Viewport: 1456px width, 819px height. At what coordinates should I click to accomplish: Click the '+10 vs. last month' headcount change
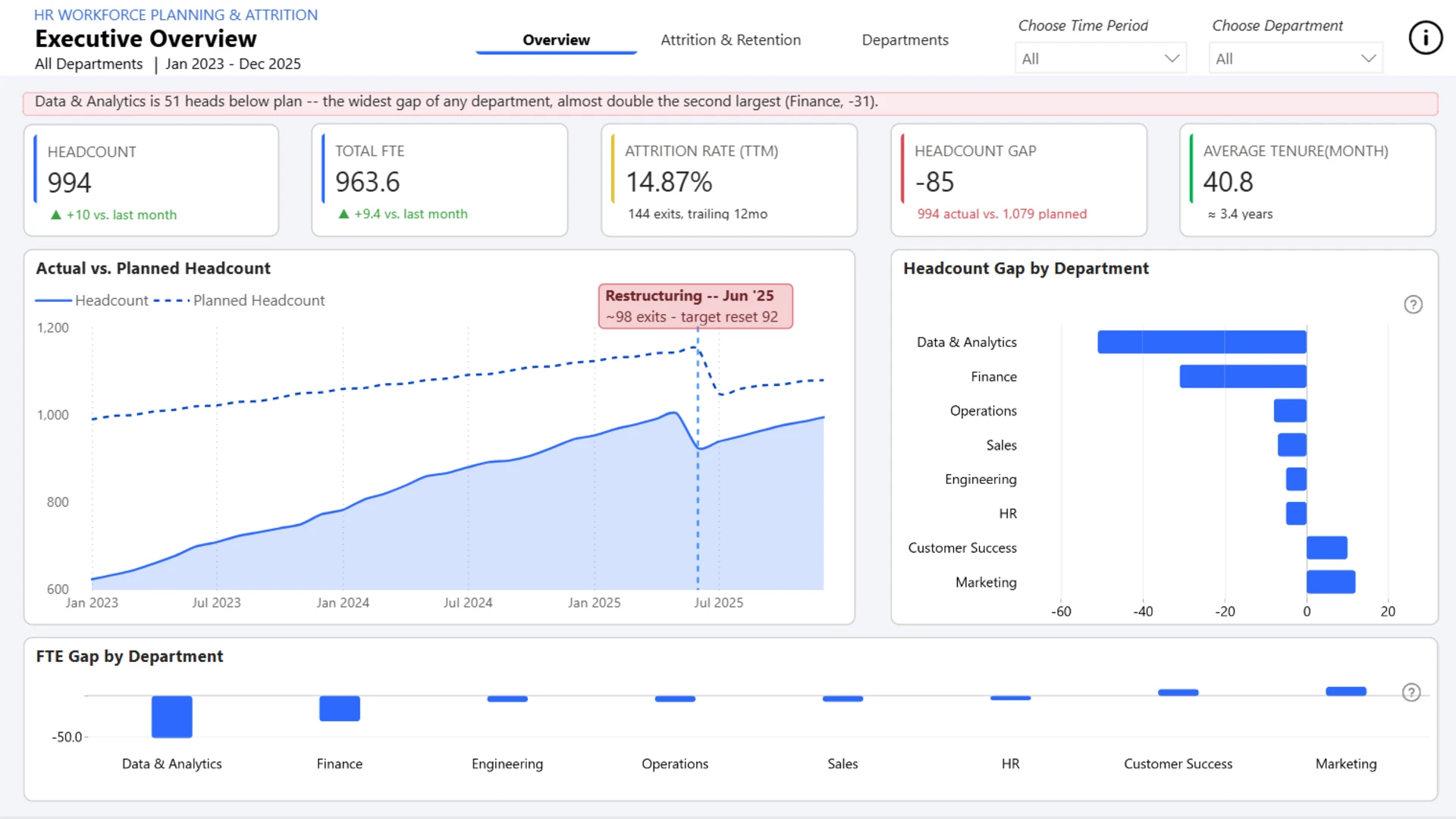pyautogui.click(x=121, y=215)
